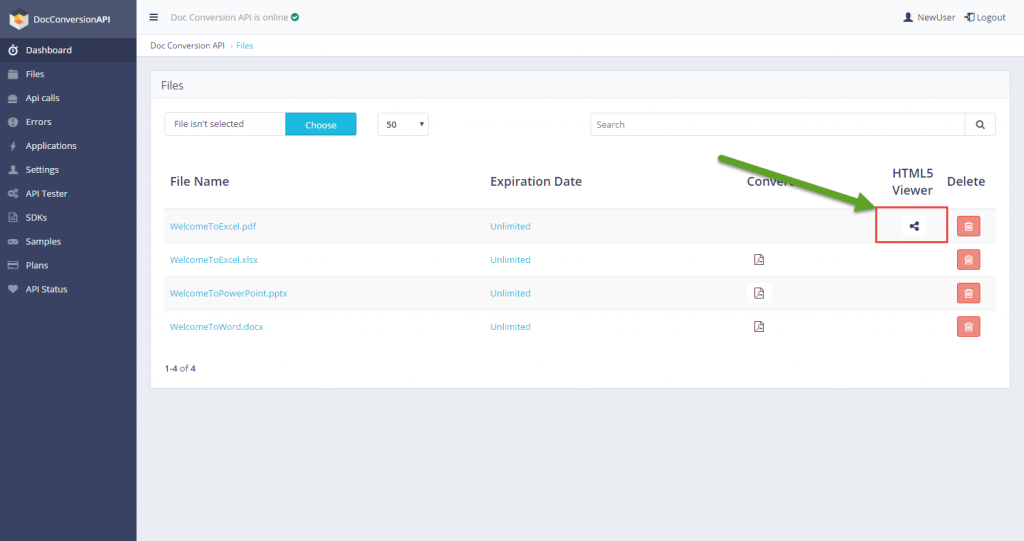This screenshot has width=1024, height=541.
Task: Click the API Tester gears icon
Action: coord(13,193)
